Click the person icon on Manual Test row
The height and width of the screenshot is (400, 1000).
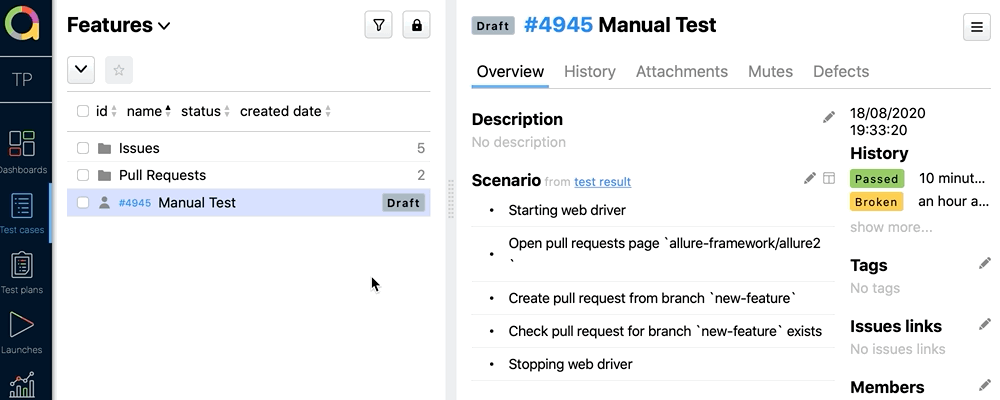tap(104, 203)
